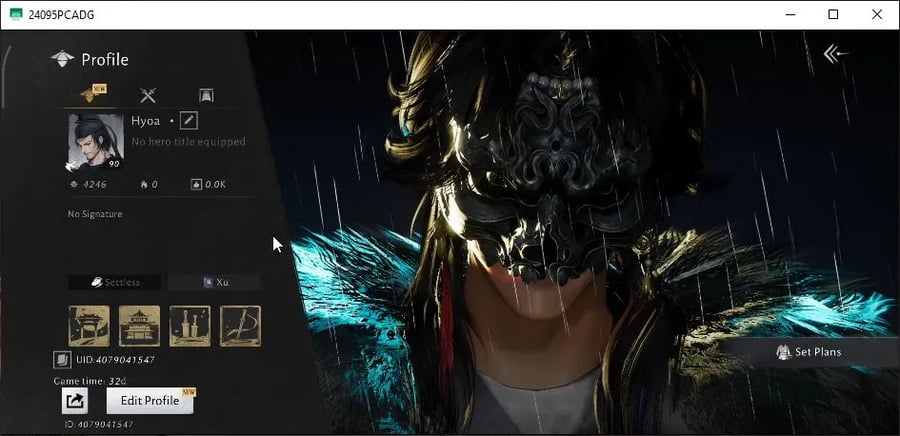Click the twin swords badge icon
The width and height of the screenshot is (900, 436).
190,326
